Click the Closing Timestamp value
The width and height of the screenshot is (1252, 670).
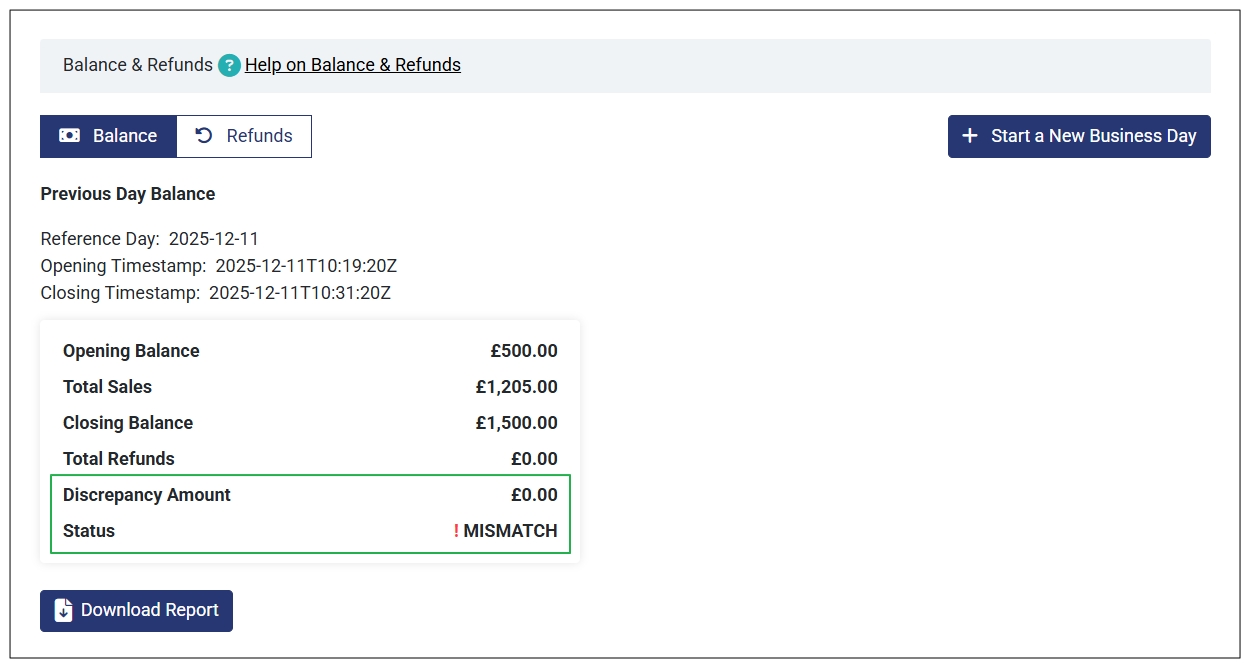(299, 293)
